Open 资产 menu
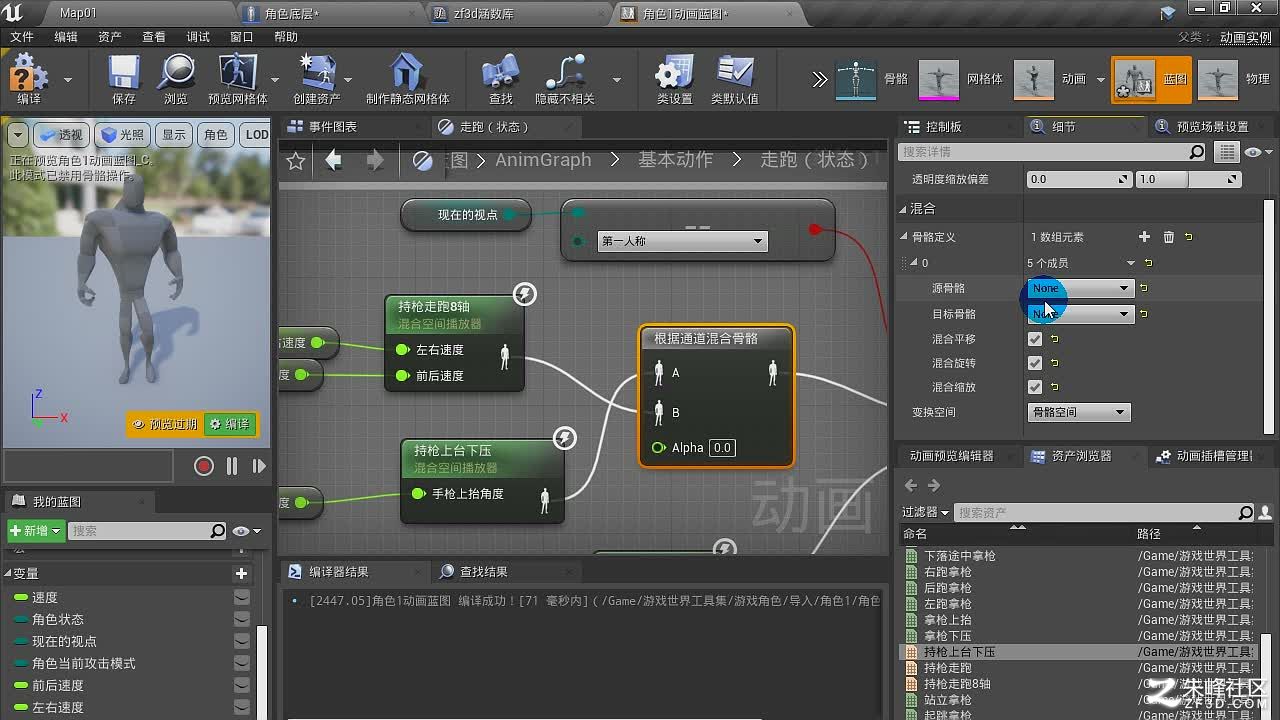The image size is (1280, 720). click(110, 37)
